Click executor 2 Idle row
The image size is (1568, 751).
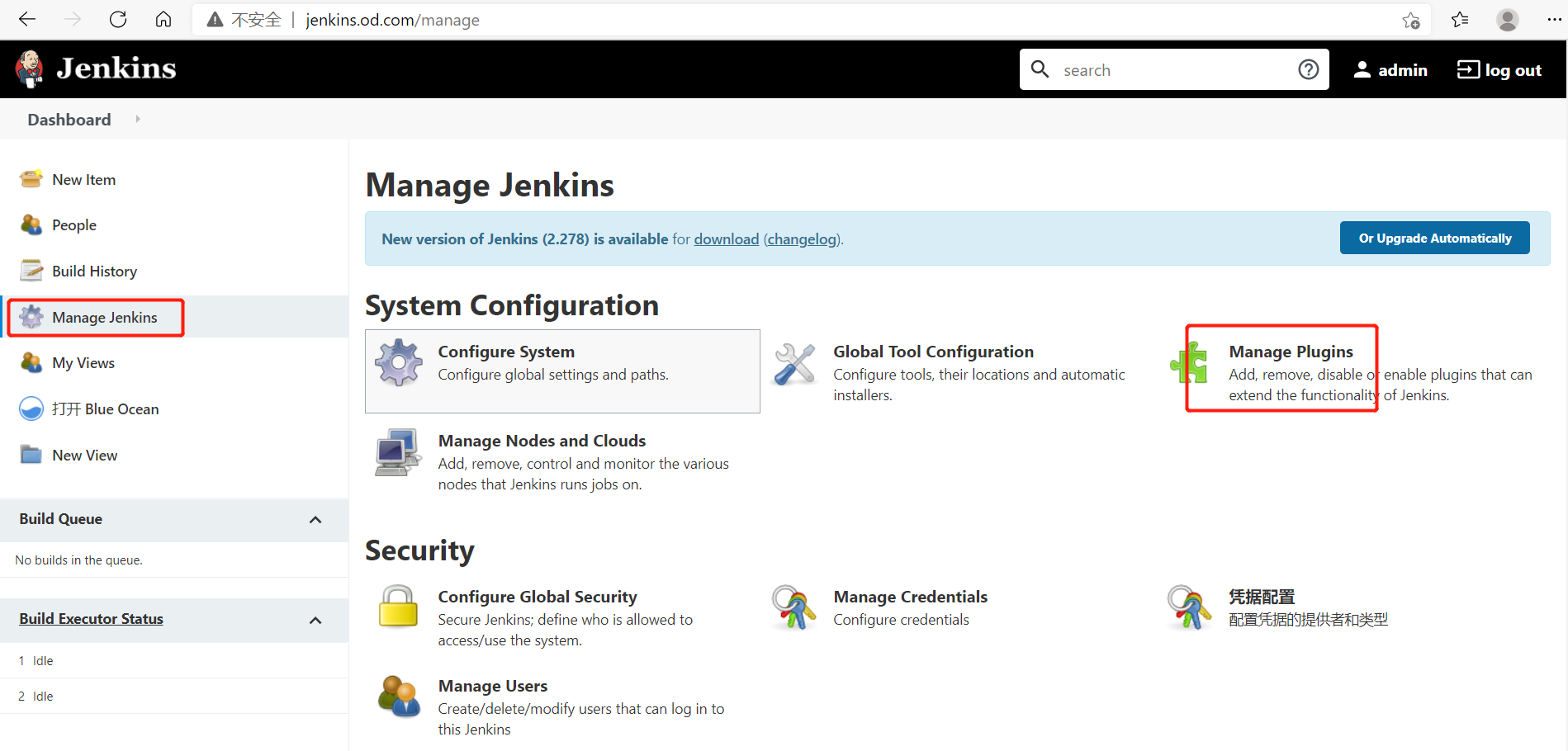[x=174, y=696]
